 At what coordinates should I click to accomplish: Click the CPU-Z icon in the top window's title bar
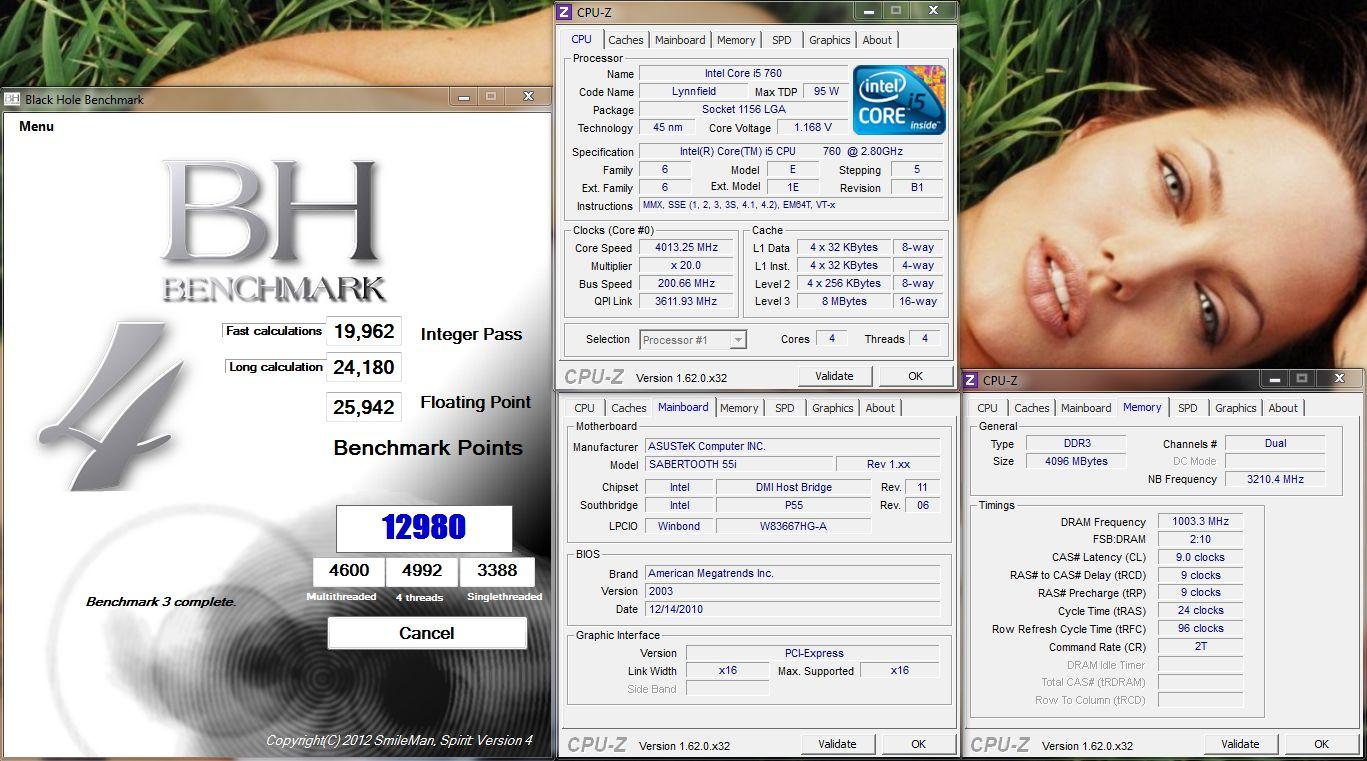(564, 12)
